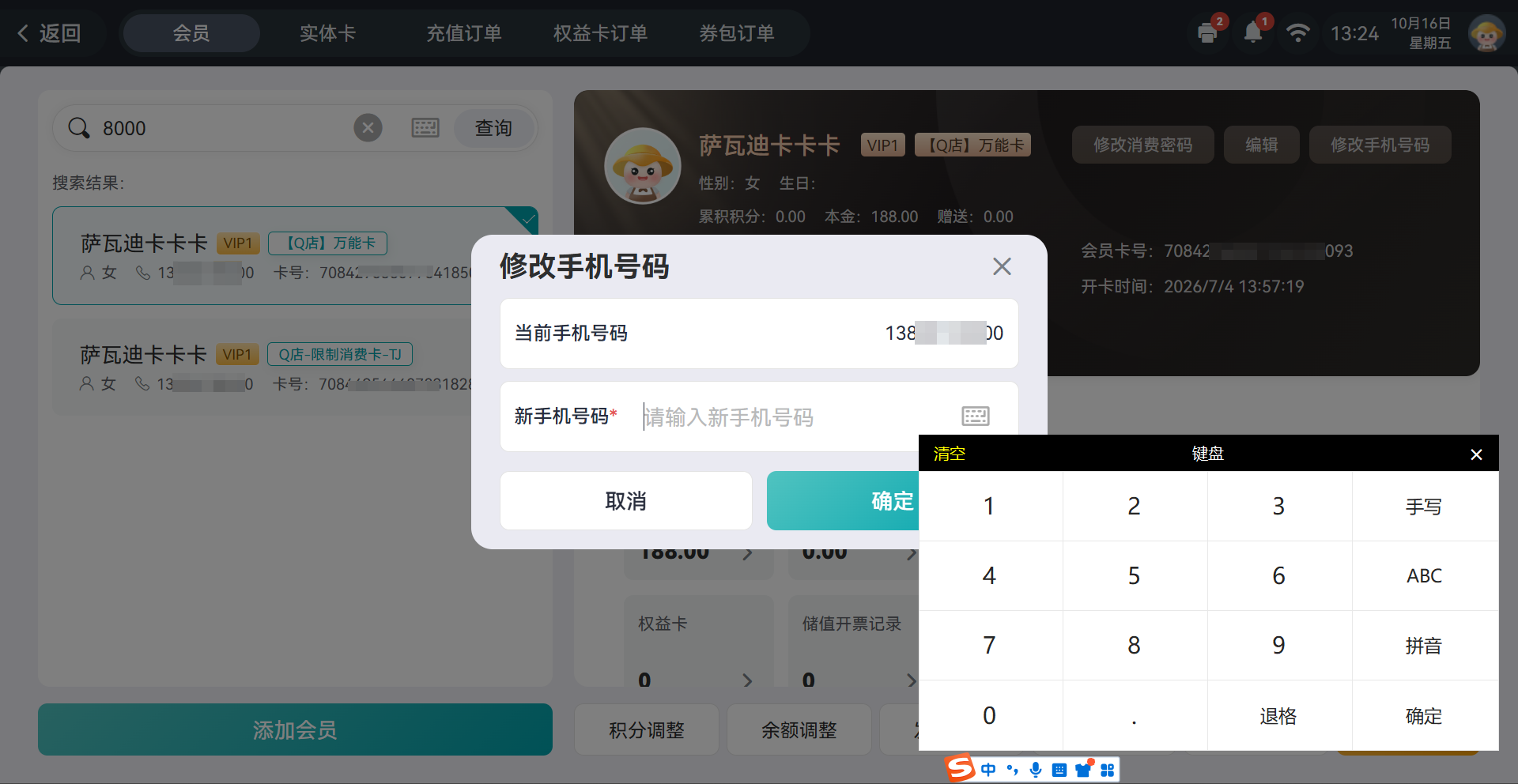Image resolution: width=1518 pixels, height=784 pixels.
Task: Open the Sogou toolbox grid icon
Action: (1107, 770)
